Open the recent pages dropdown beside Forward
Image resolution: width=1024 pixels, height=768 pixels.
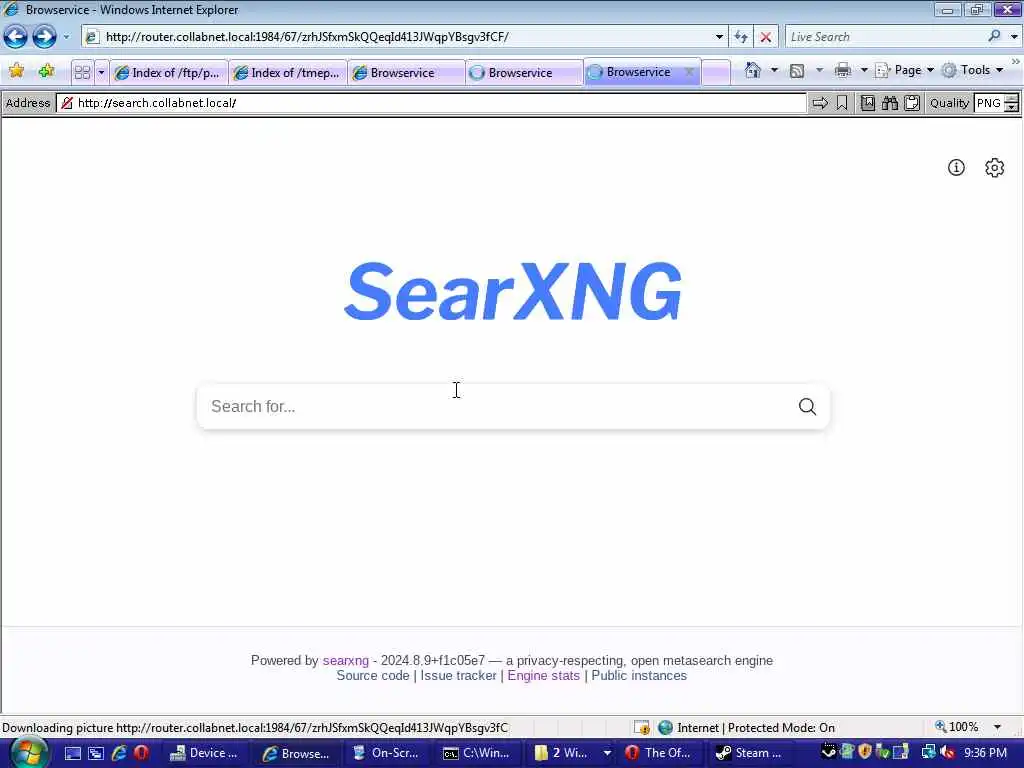coord(66,37)
